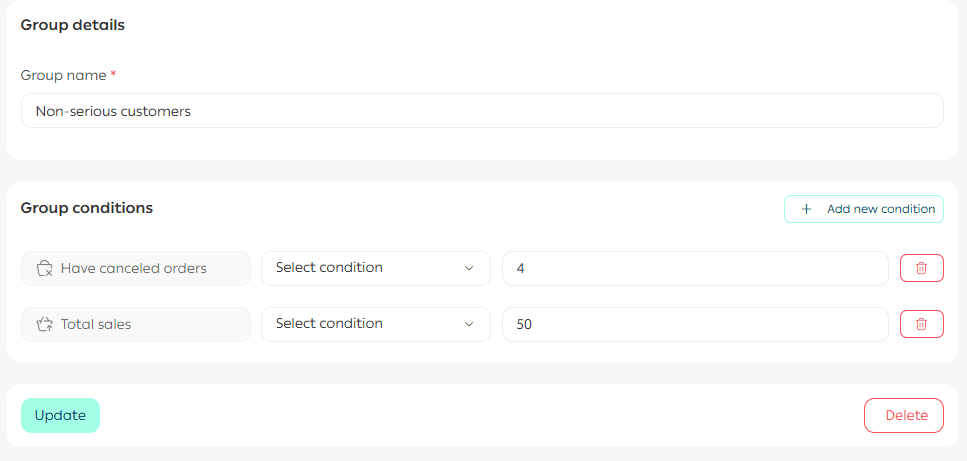The height and width of the screenshot is (461, 967).
Task: Focus the Group name text field
Action: tap(481, 111)
